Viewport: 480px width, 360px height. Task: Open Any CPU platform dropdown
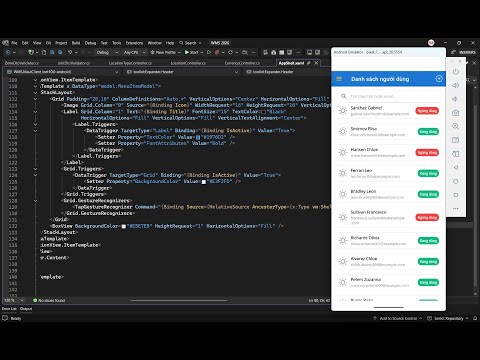tap(134, 52)
